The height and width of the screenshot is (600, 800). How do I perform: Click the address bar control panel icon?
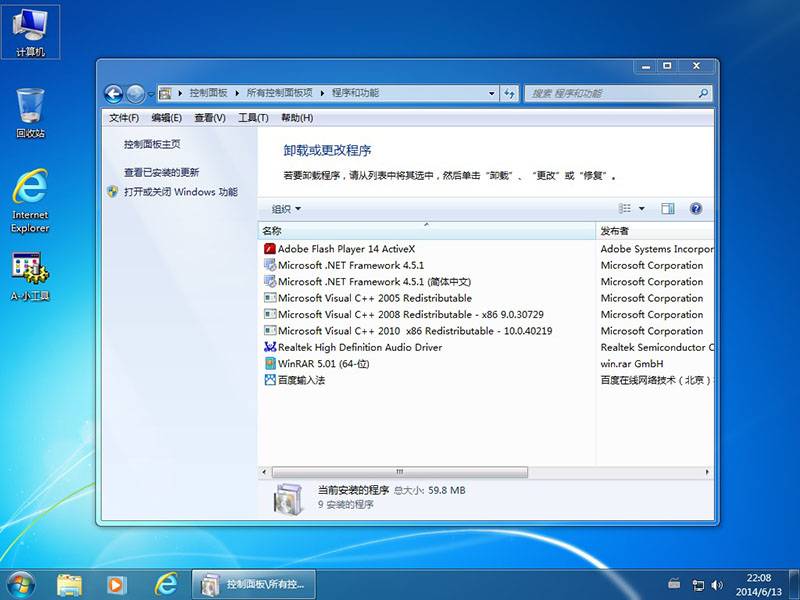point(165,93)
